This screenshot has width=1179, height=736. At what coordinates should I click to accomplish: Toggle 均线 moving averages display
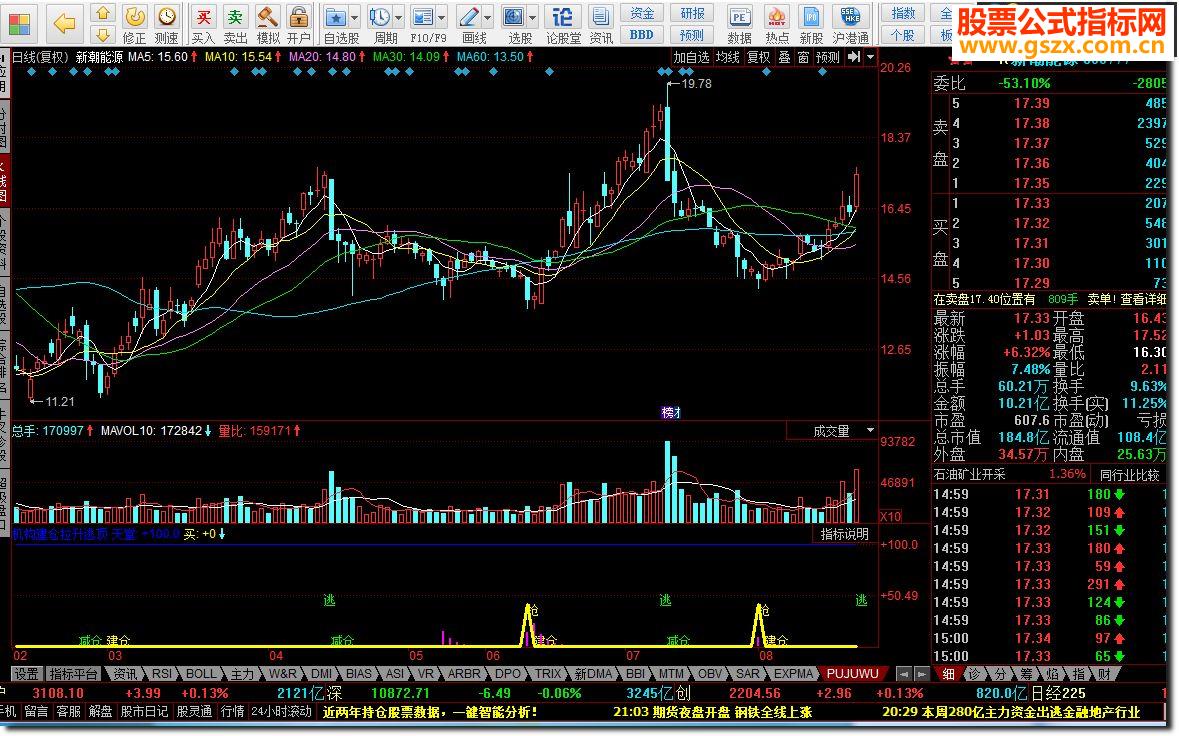click(x=727, y=57)
